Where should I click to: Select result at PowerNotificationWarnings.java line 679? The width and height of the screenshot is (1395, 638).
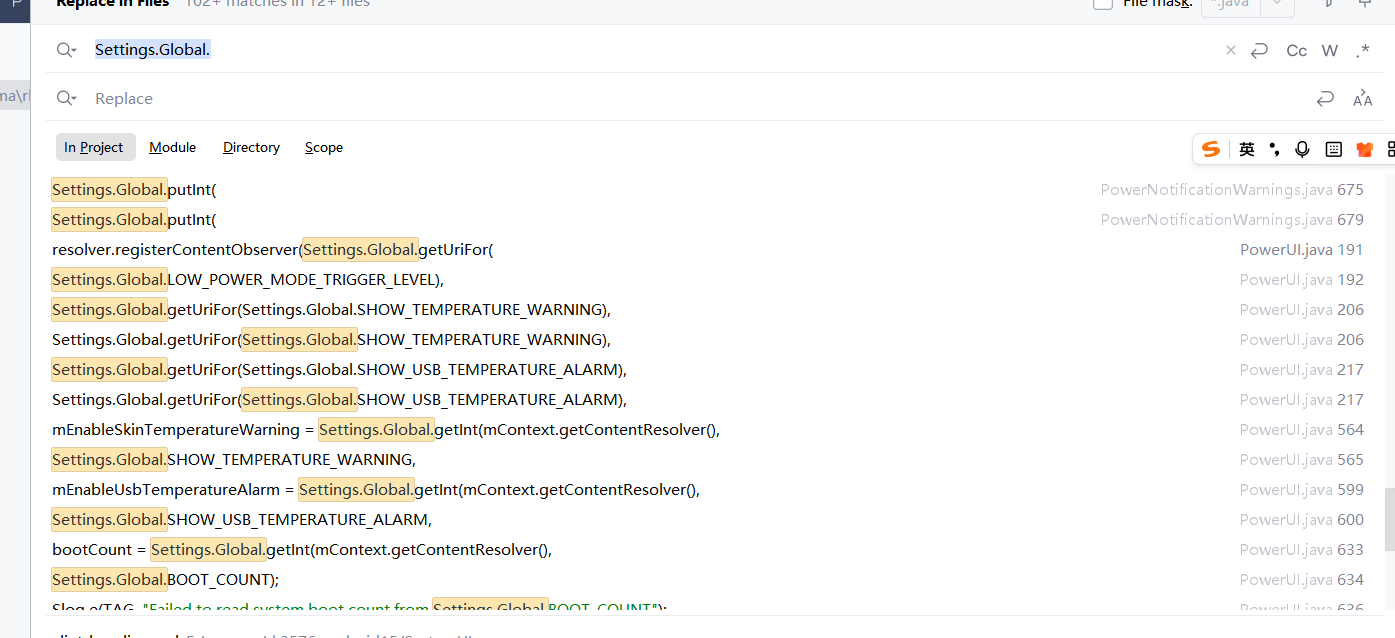click(x=708, y=219)
